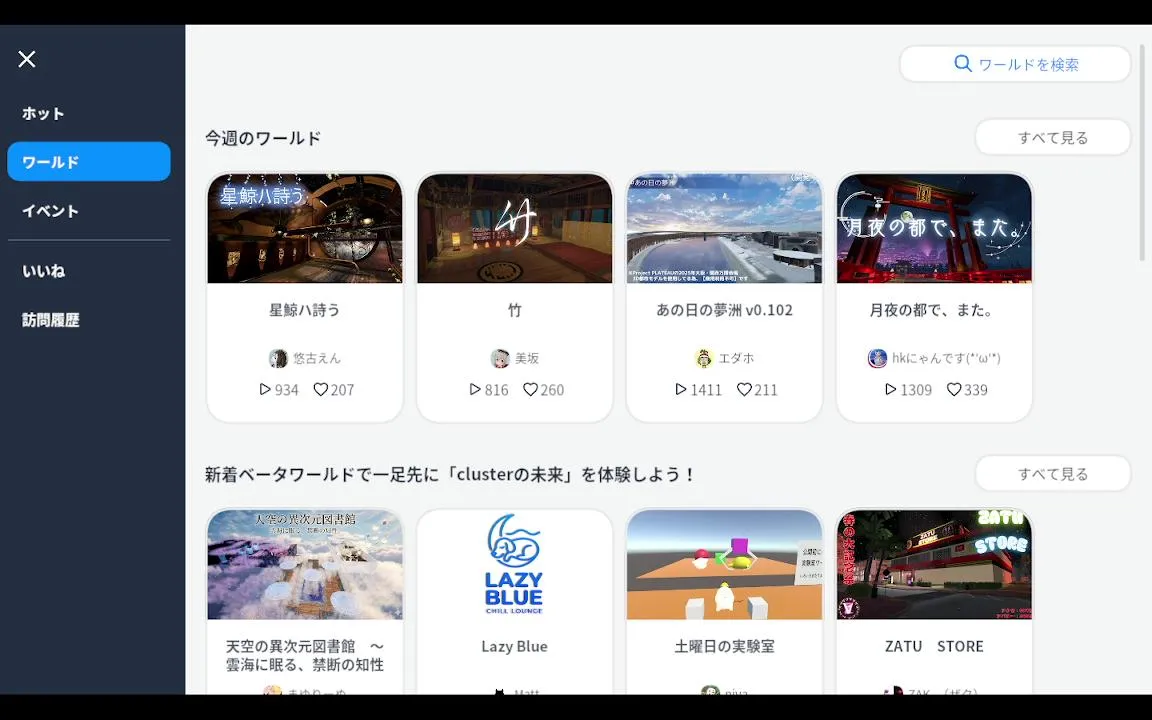The height and width of the screenshot is (720, 1152).
Task: Click the like count 260
Action: coord(552,390)
